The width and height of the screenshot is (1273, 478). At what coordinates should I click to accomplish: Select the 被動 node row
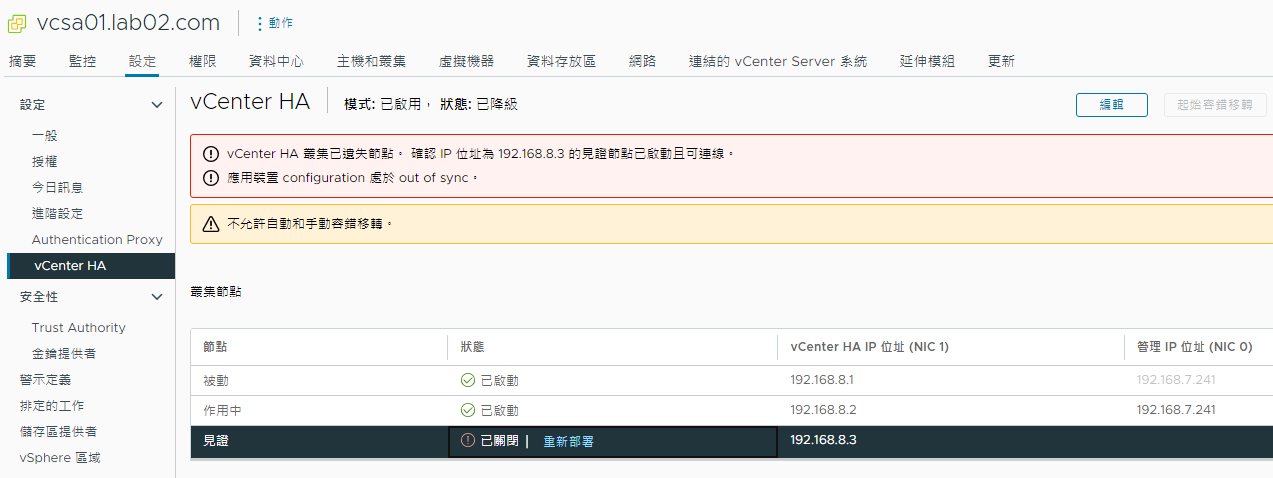[x=731, y=380]
